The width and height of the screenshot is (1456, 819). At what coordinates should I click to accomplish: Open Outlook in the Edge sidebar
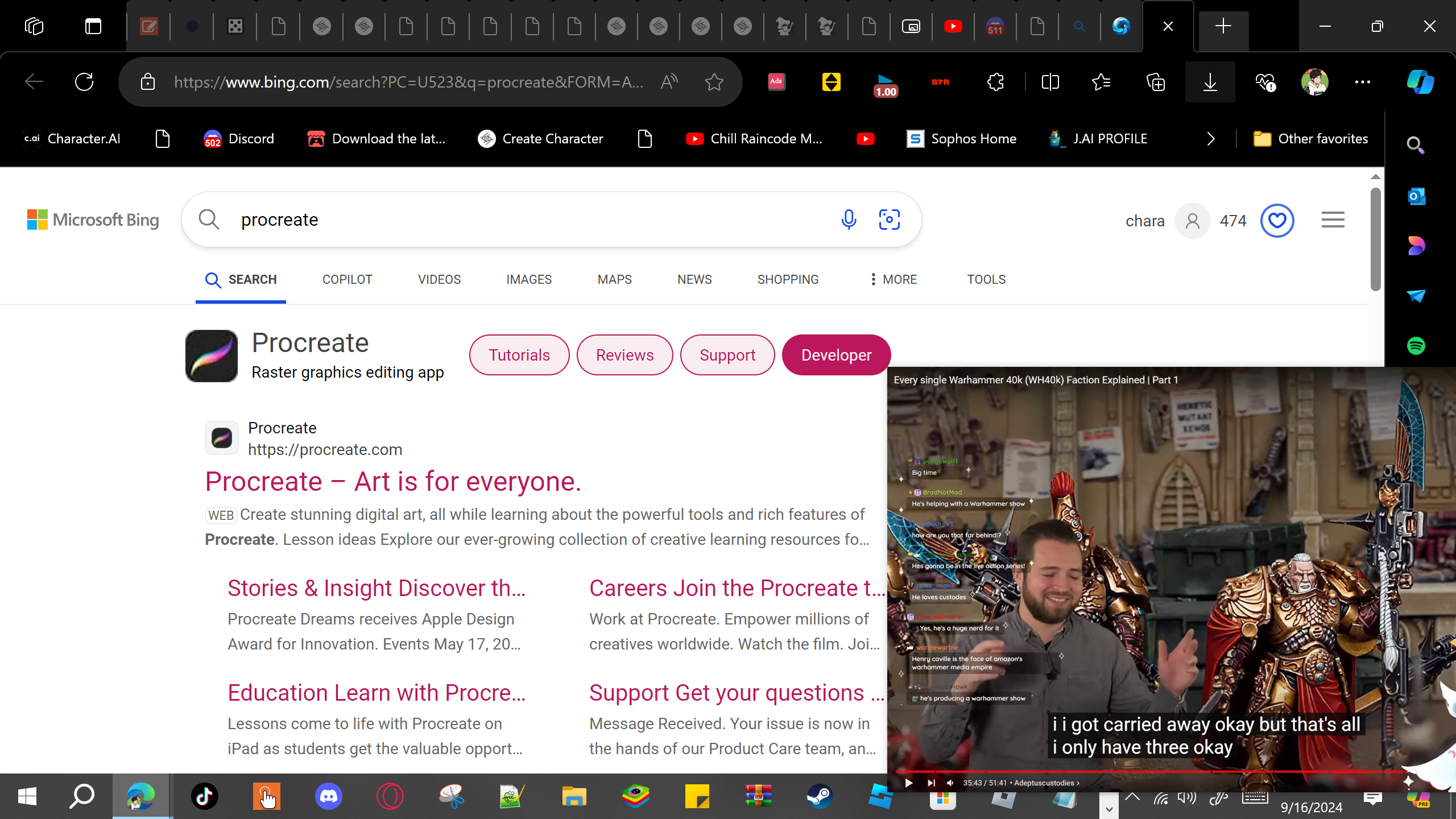pyautogui.click(x=1416, y=196)
